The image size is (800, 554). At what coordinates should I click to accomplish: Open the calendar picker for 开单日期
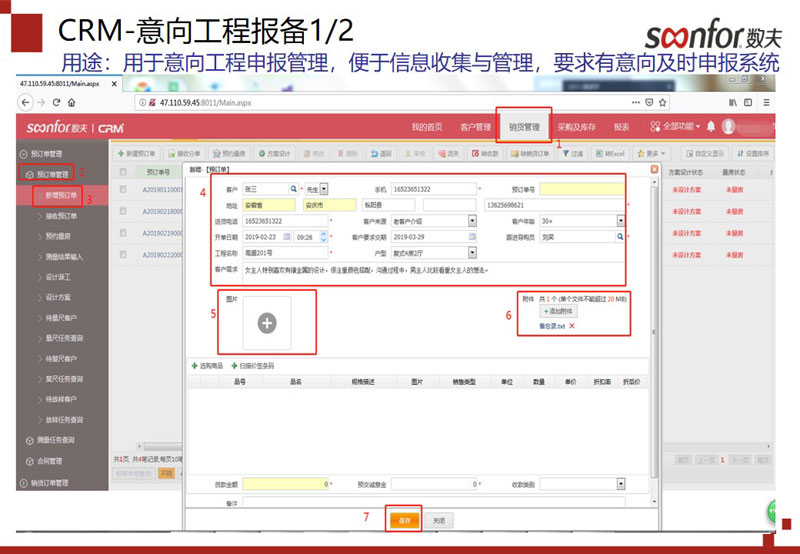tap(288, 237)
